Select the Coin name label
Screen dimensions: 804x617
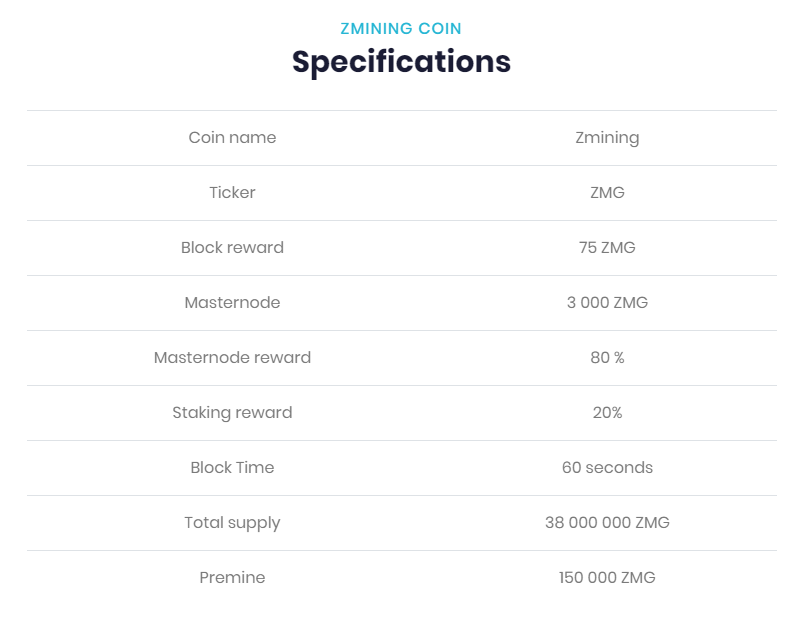[x=232, y=137]
